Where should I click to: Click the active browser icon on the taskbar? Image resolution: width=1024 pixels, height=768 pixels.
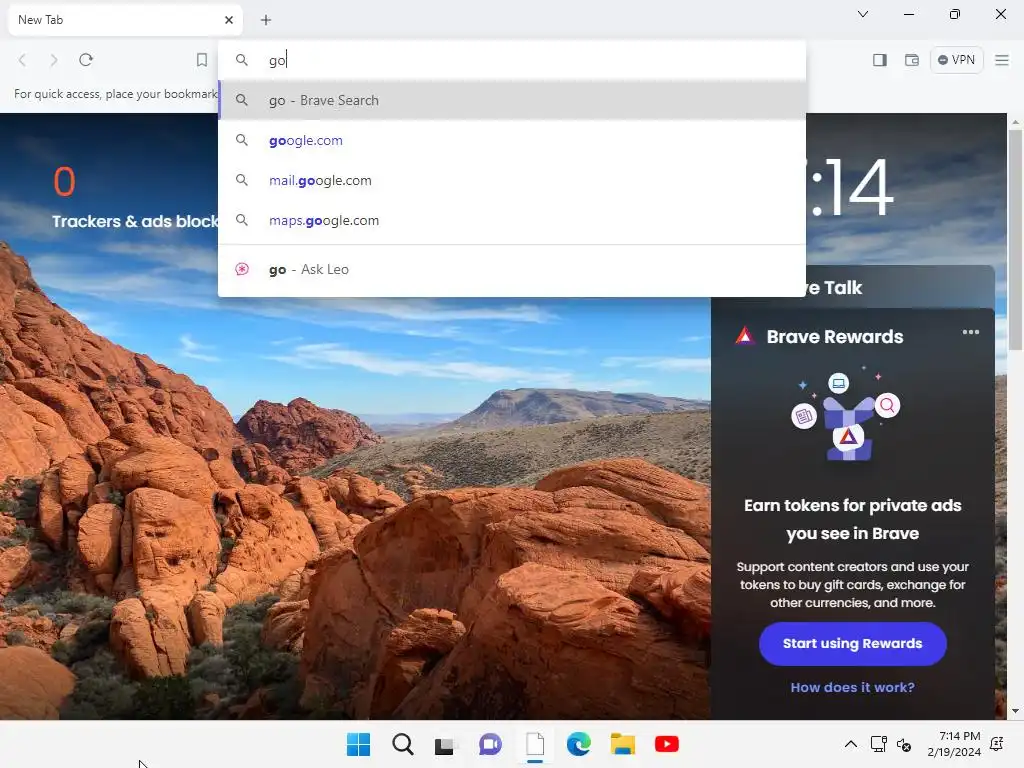click(x=535, y=744)
